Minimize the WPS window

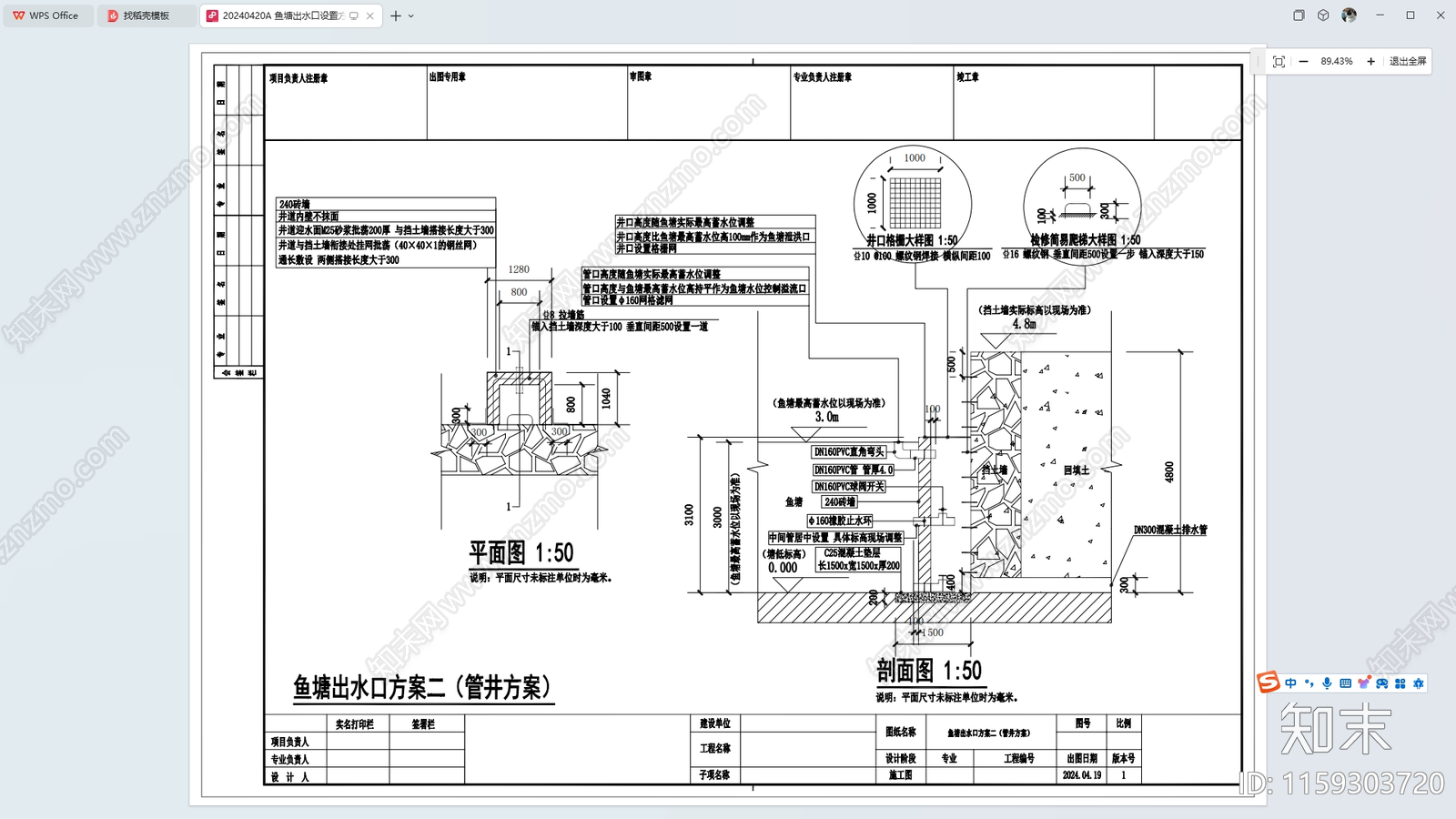(x=1380, y=15)
